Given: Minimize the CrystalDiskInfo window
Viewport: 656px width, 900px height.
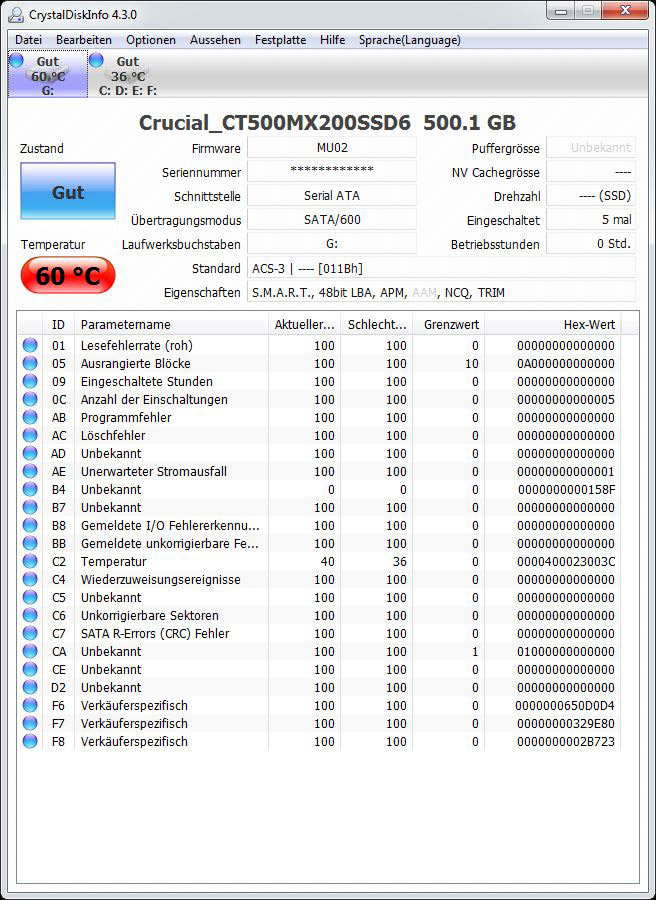Looking at the screenshot, I should pyautogui.click(x=562, y=11).
